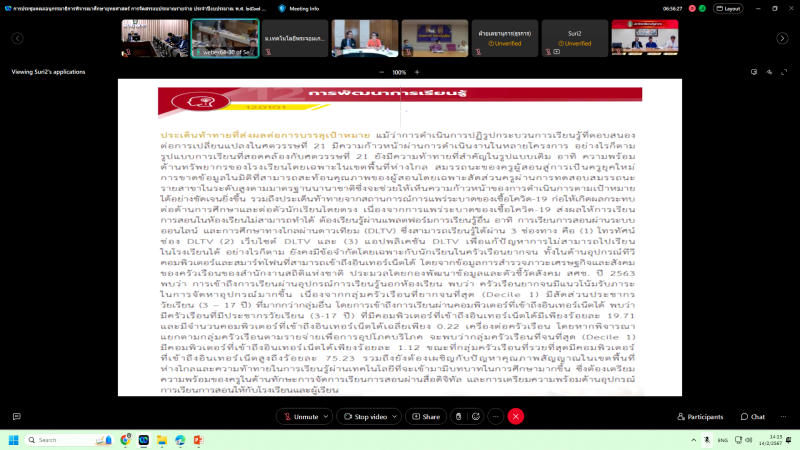800x450 pixels.
Task: Change the Layout view
Action: point(727,7)
